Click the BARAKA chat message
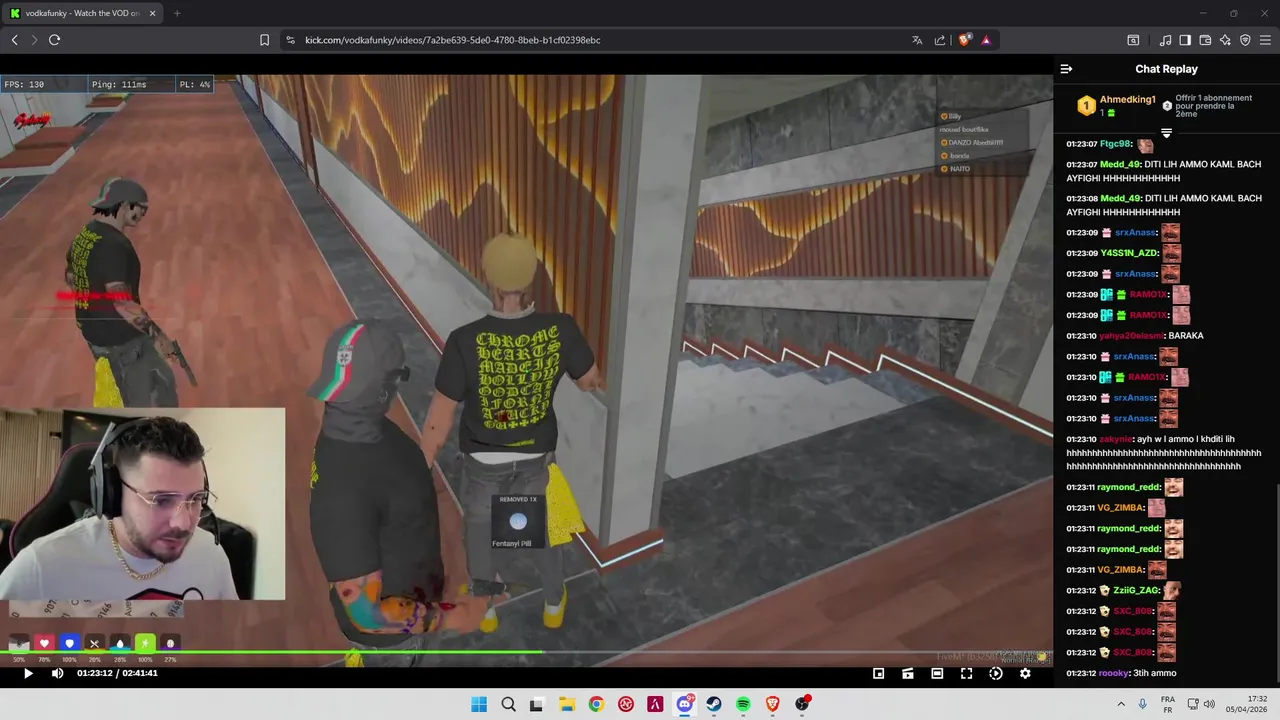 pyautogui.click(x=1186, y=336)
